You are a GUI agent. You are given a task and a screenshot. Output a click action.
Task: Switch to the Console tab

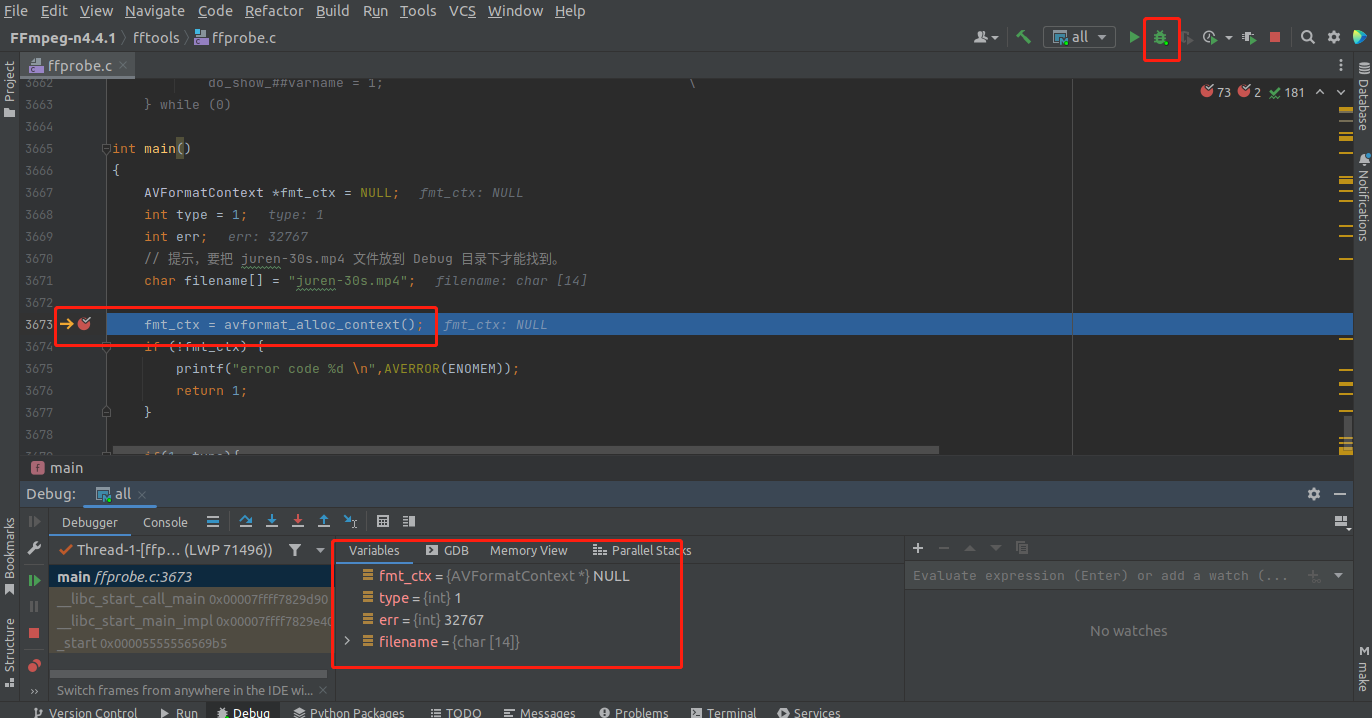pos(165,522)
